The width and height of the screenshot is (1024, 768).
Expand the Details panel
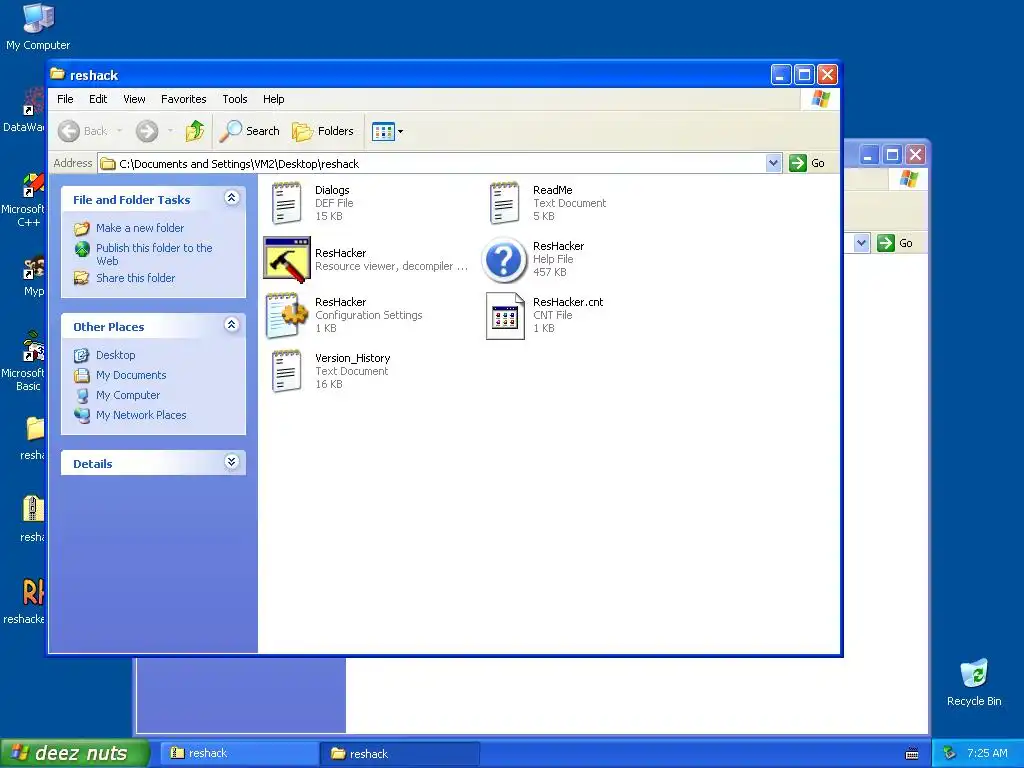pyautogui.click(x=231, y=461)
